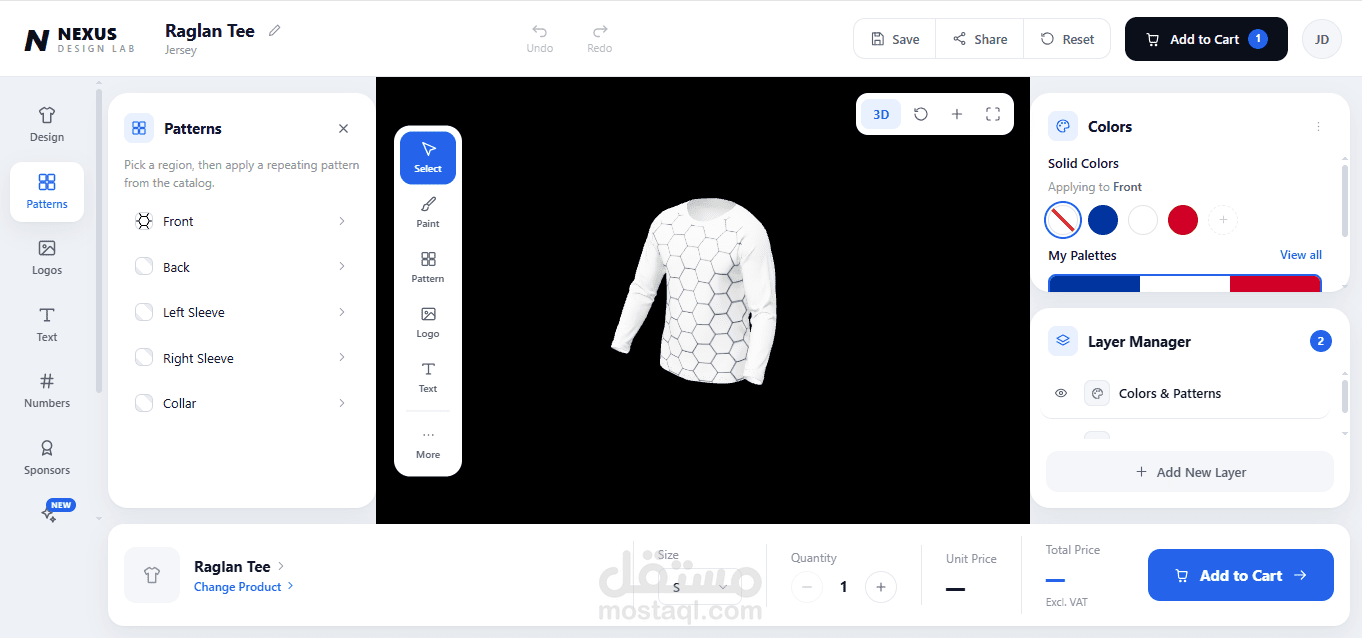Screen dimensions: 1362x638
Task: Click the 3D jersey model preview
Action: (696, 291)
